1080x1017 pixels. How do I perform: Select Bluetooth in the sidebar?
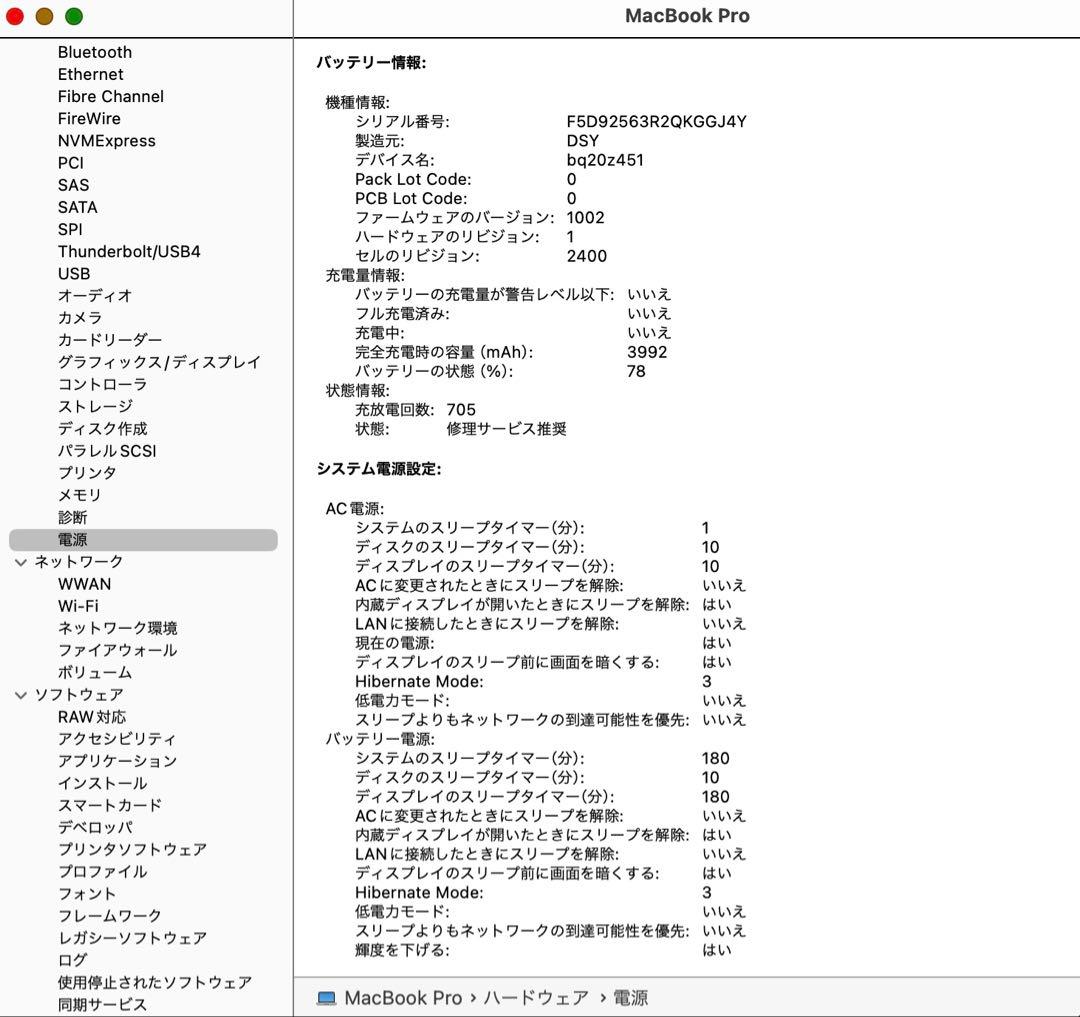click(94, 51)
